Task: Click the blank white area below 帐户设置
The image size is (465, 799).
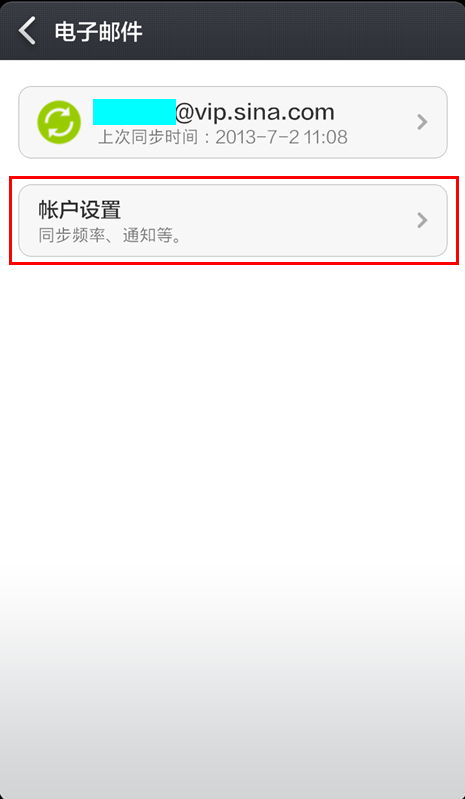Action: pyautogui.click(x=232, y=433)
